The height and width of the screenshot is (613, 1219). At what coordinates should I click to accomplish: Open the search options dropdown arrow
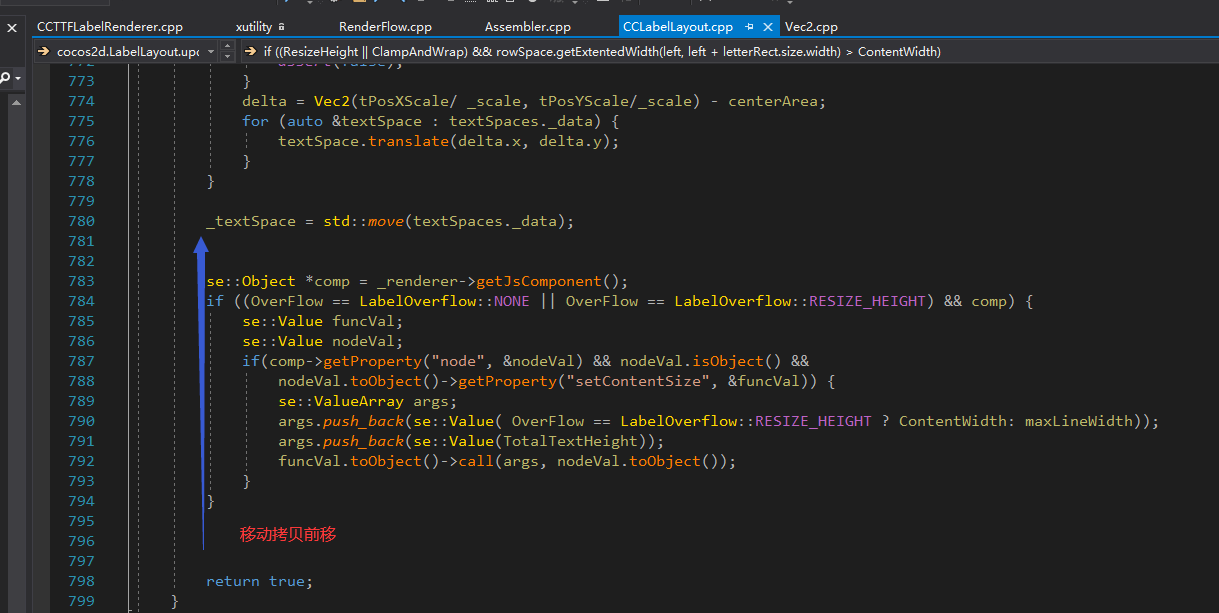tap(17, 78)
